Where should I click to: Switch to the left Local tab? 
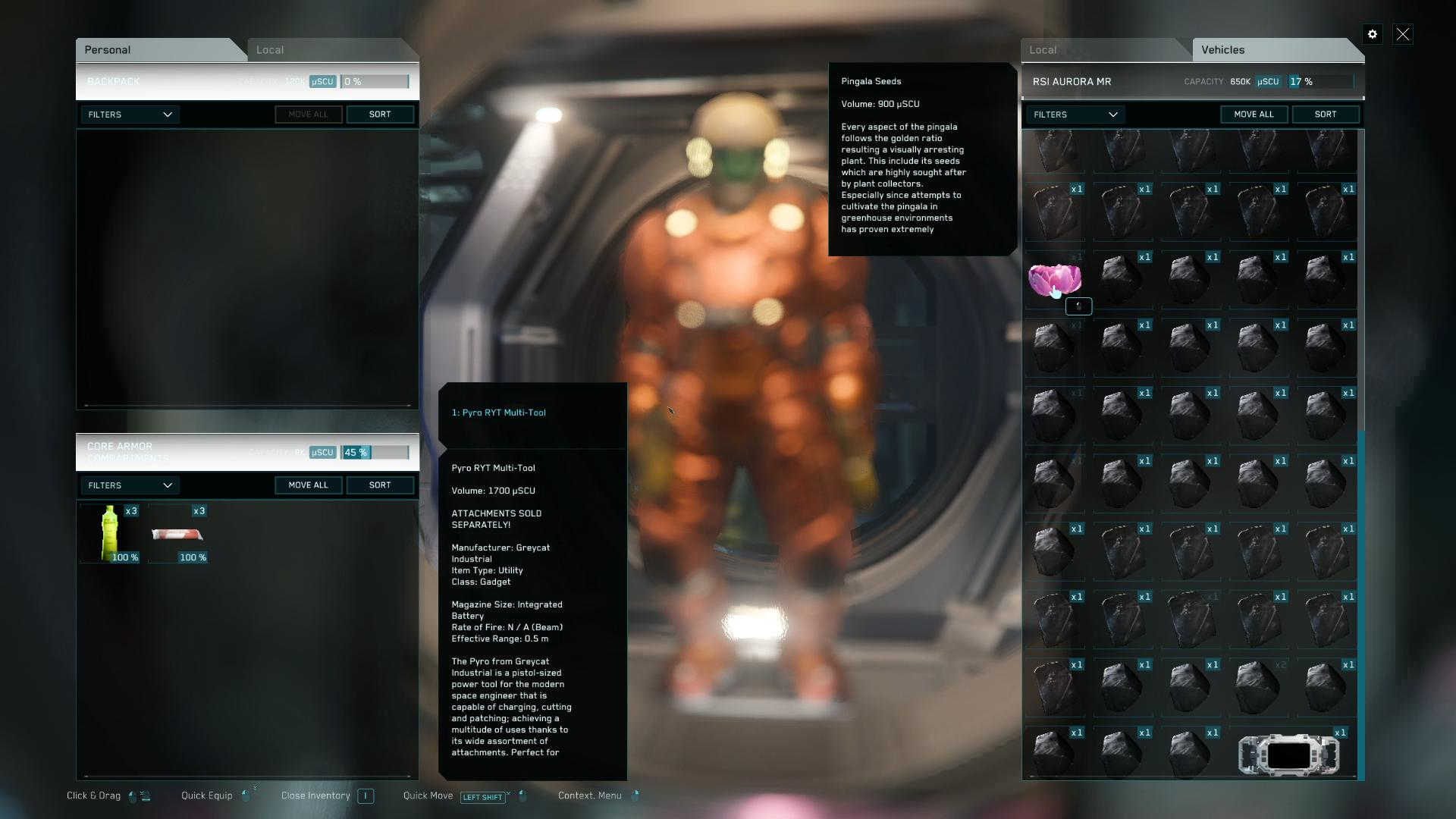coord(334,49)
